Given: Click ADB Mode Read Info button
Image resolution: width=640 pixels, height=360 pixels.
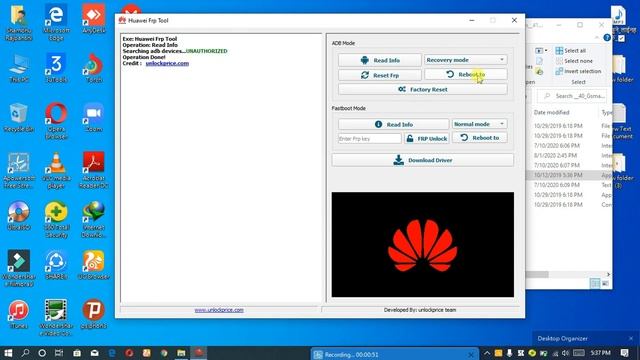Looking at the screenshot, I should click(x=380, y=60).
